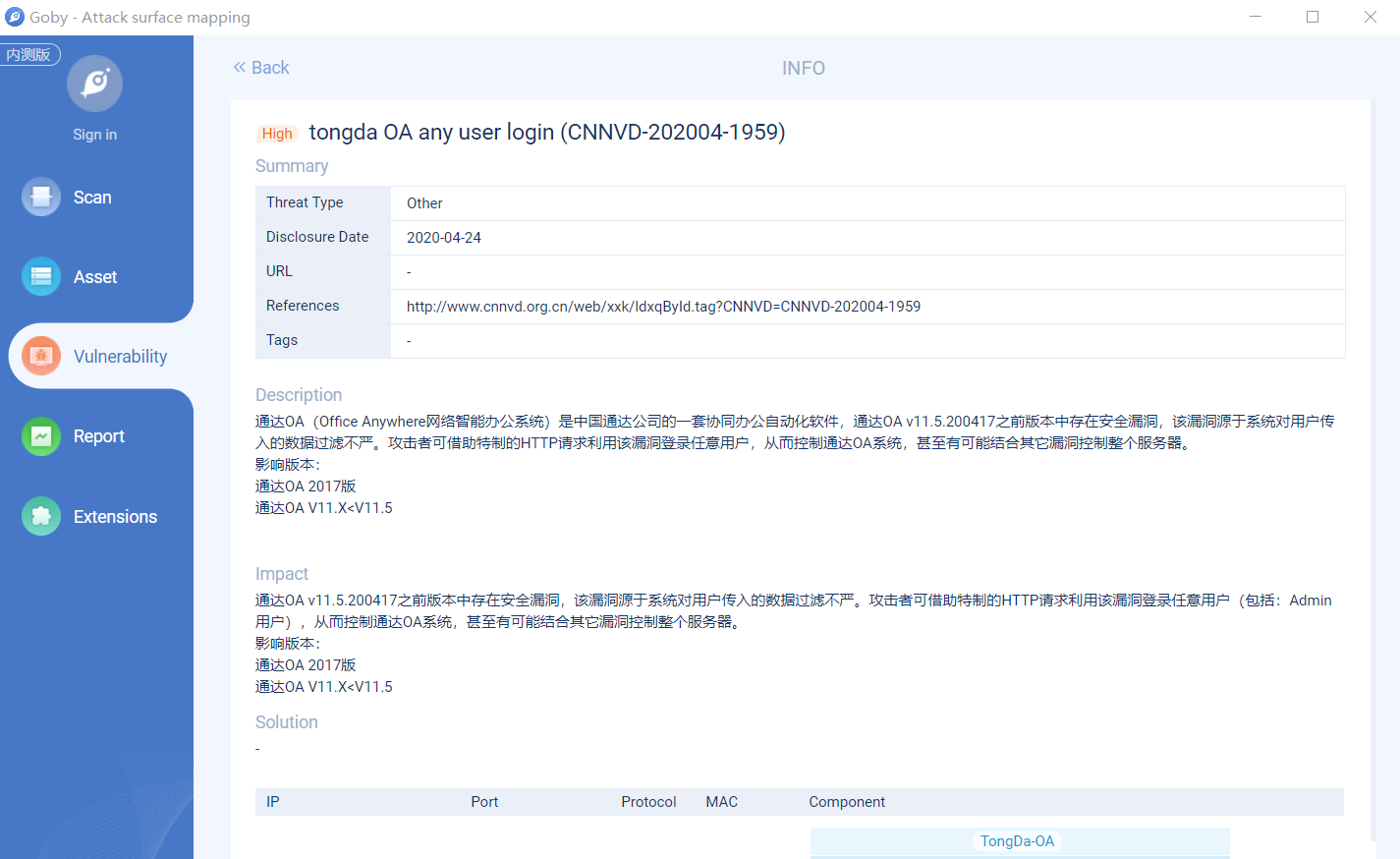Click the IP column header
This screenshot has width=1400, height=859.
(x=272, y=802)
